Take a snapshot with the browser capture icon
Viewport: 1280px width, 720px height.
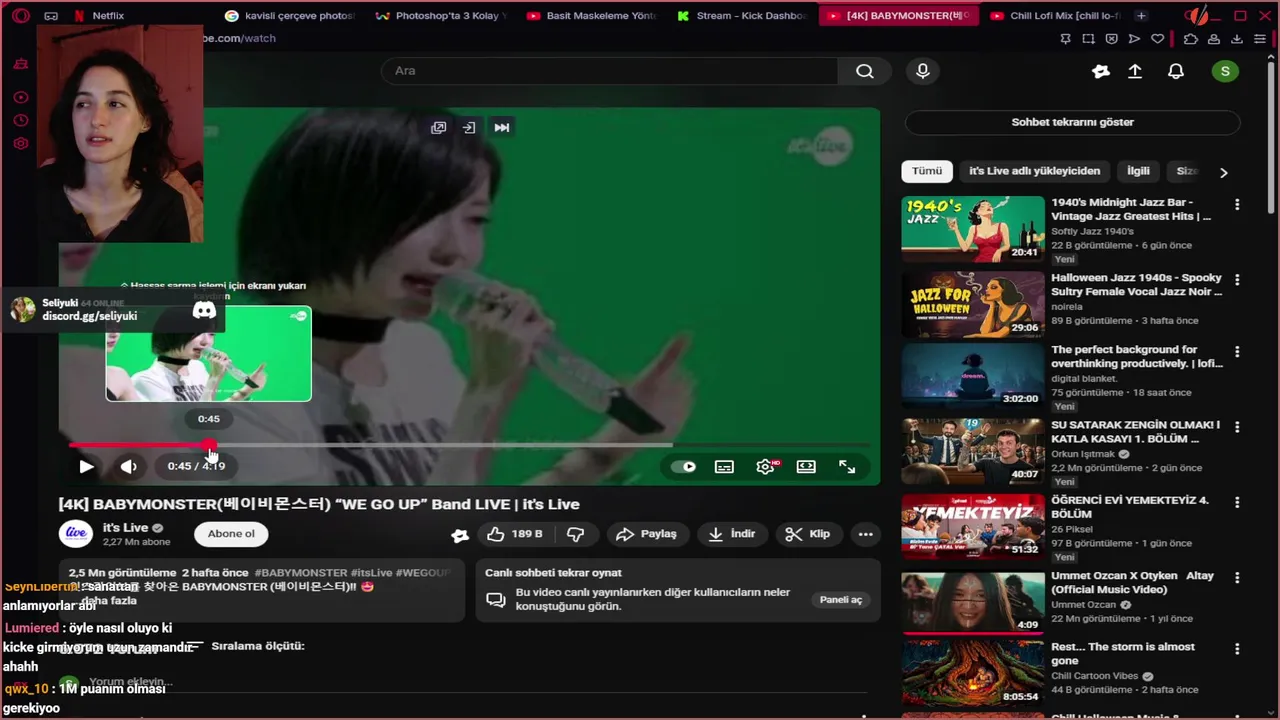[x=1088, y=39]
